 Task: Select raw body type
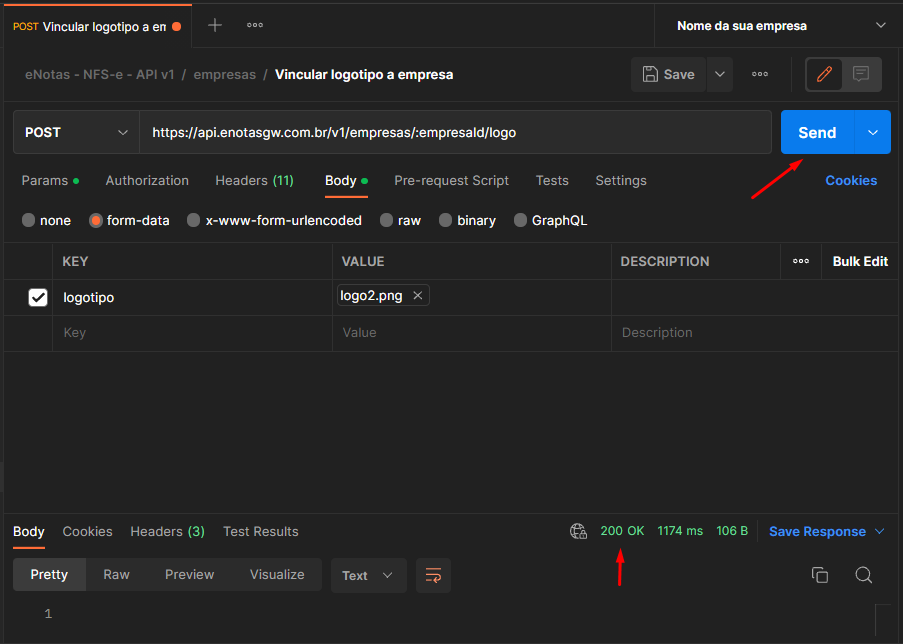coord(400,221)
